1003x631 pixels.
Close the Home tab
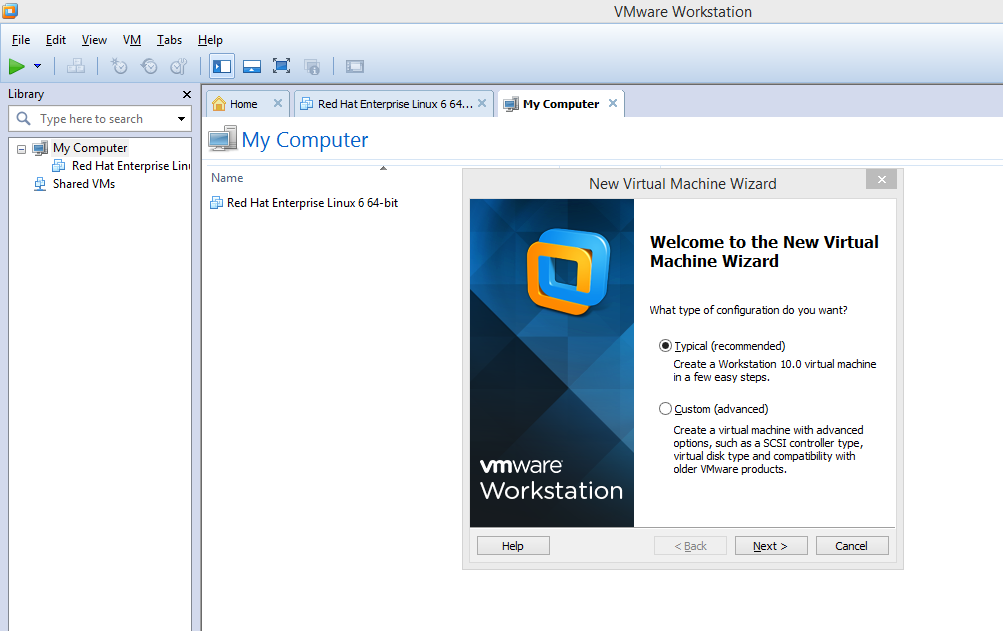pyautogui.click(x=278, y=103)
